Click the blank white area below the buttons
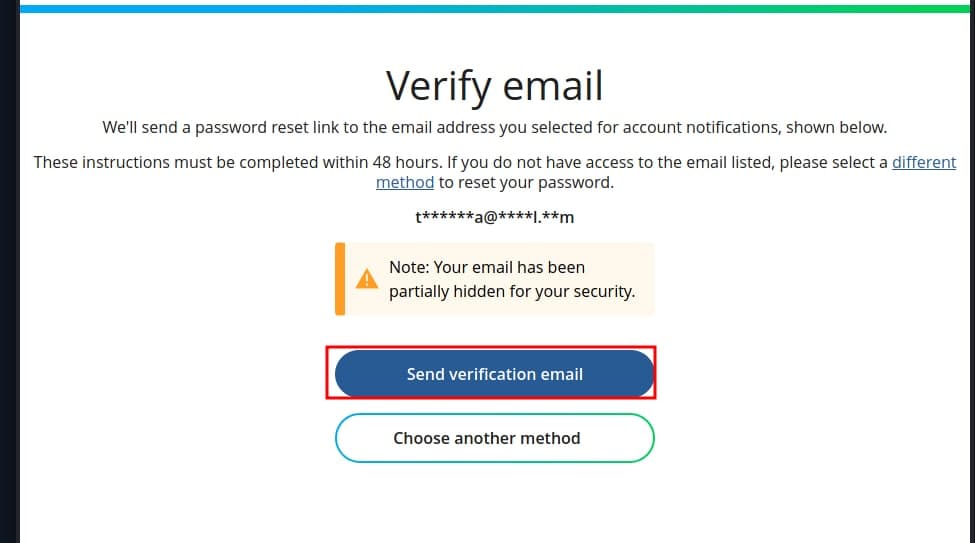Image resolution: width=975 pixels, height=543 pixels. click(x=494, y=505)
